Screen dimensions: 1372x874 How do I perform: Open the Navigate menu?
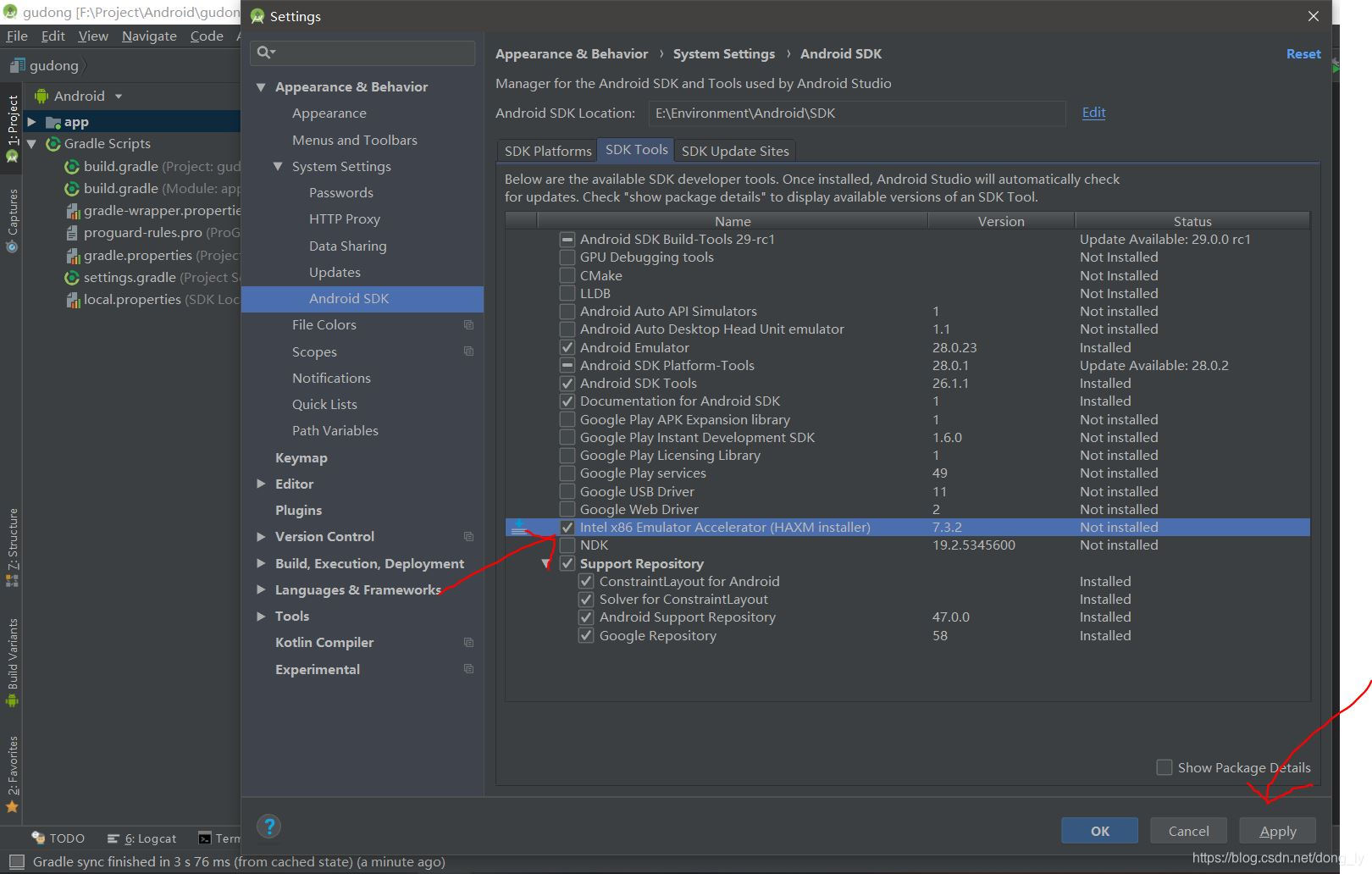point(149,36)
